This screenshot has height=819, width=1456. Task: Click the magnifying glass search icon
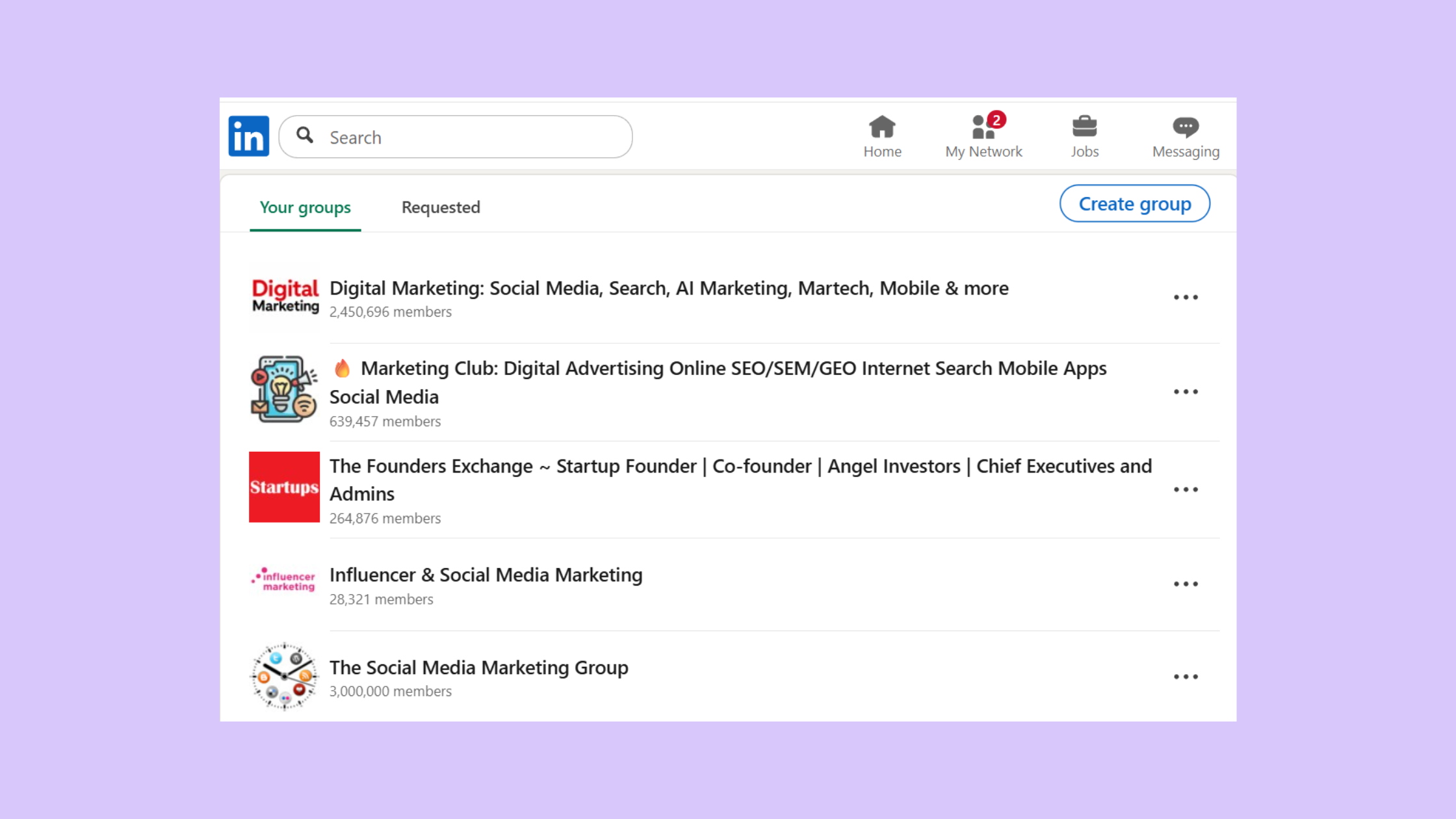click(x=305, y=135)
